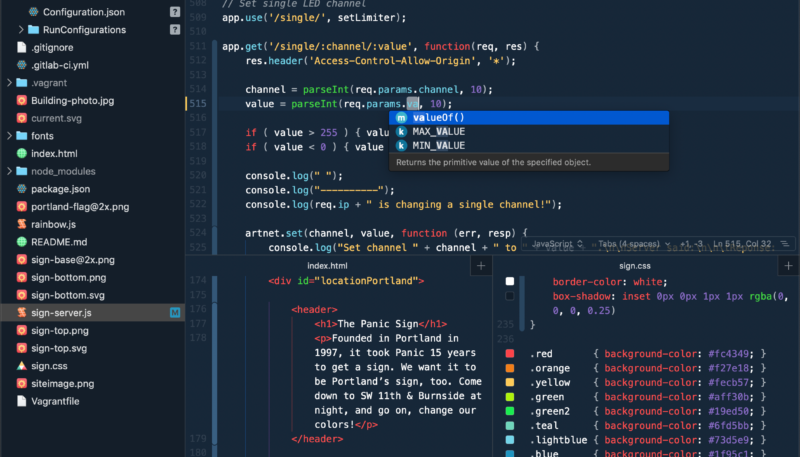Switch to the sign.css editor tab
Image resolution: width=800 pixels, height=457 pixels.
(x=635, y=266)
